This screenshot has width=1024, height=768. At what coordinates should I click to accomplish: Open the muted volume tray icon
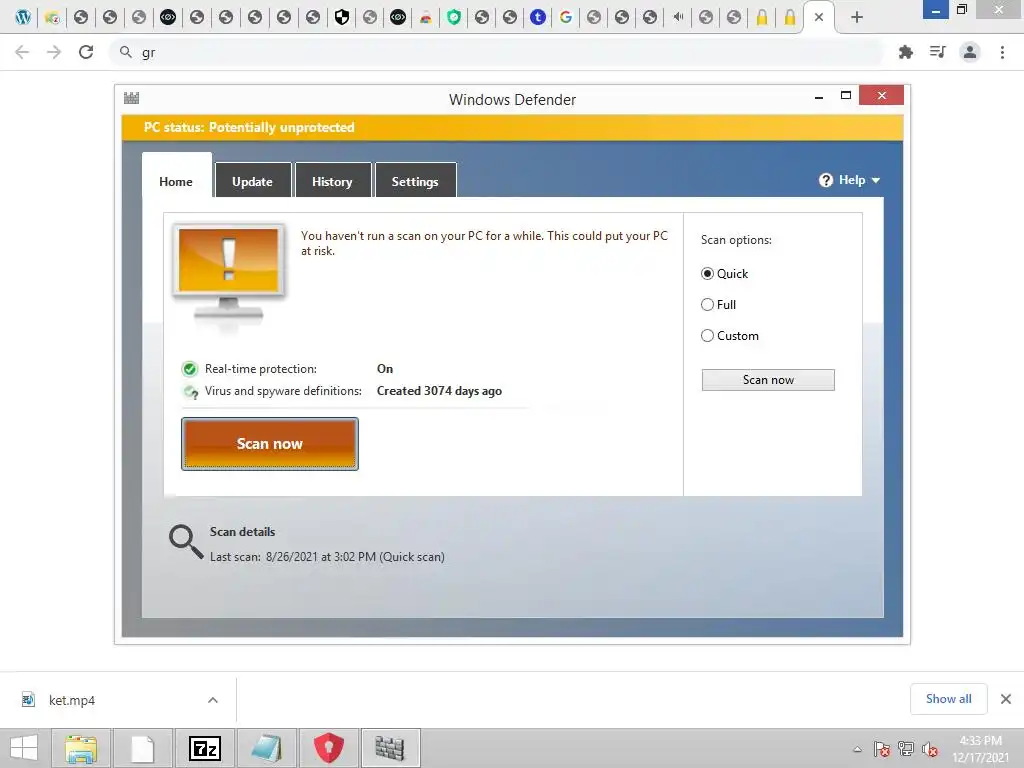tap(930, 749)
